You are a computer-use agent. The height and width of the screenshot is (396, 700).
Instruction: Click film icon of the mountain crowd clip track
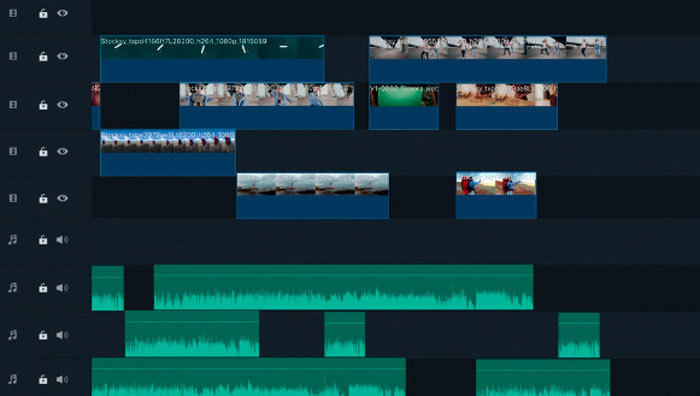pyautogui.click(x=13, y=151)
